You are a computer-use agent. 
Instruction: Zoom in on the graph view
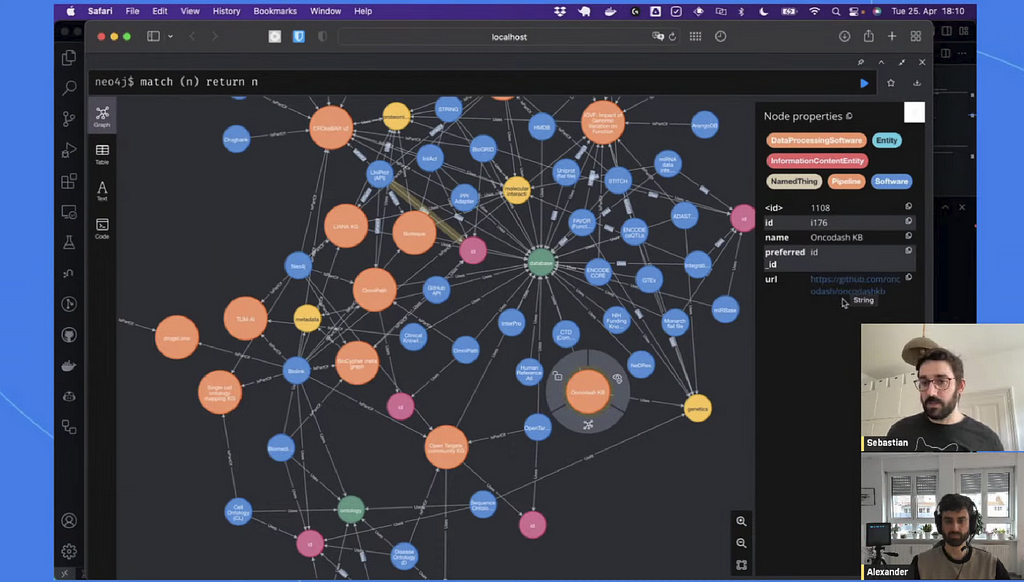[x=741, y=521]
